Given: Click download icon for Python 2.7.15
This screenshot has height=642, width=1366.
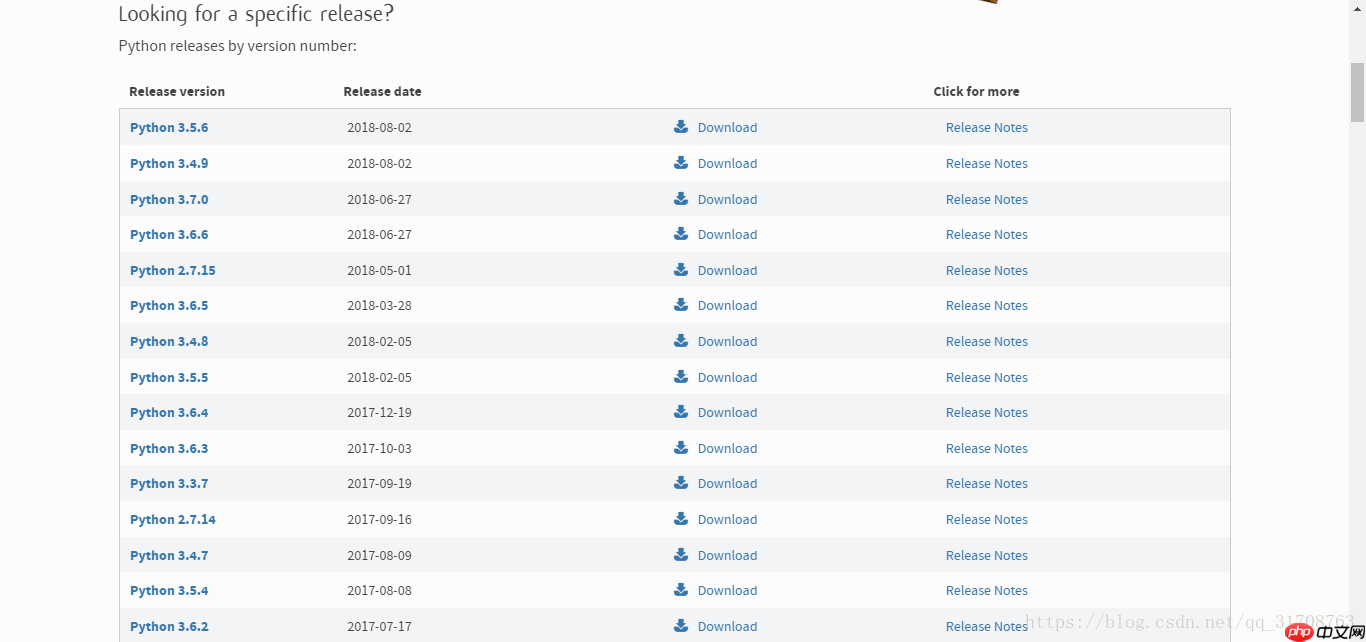Looking at the screenshot, I should (x=681, y=270).
